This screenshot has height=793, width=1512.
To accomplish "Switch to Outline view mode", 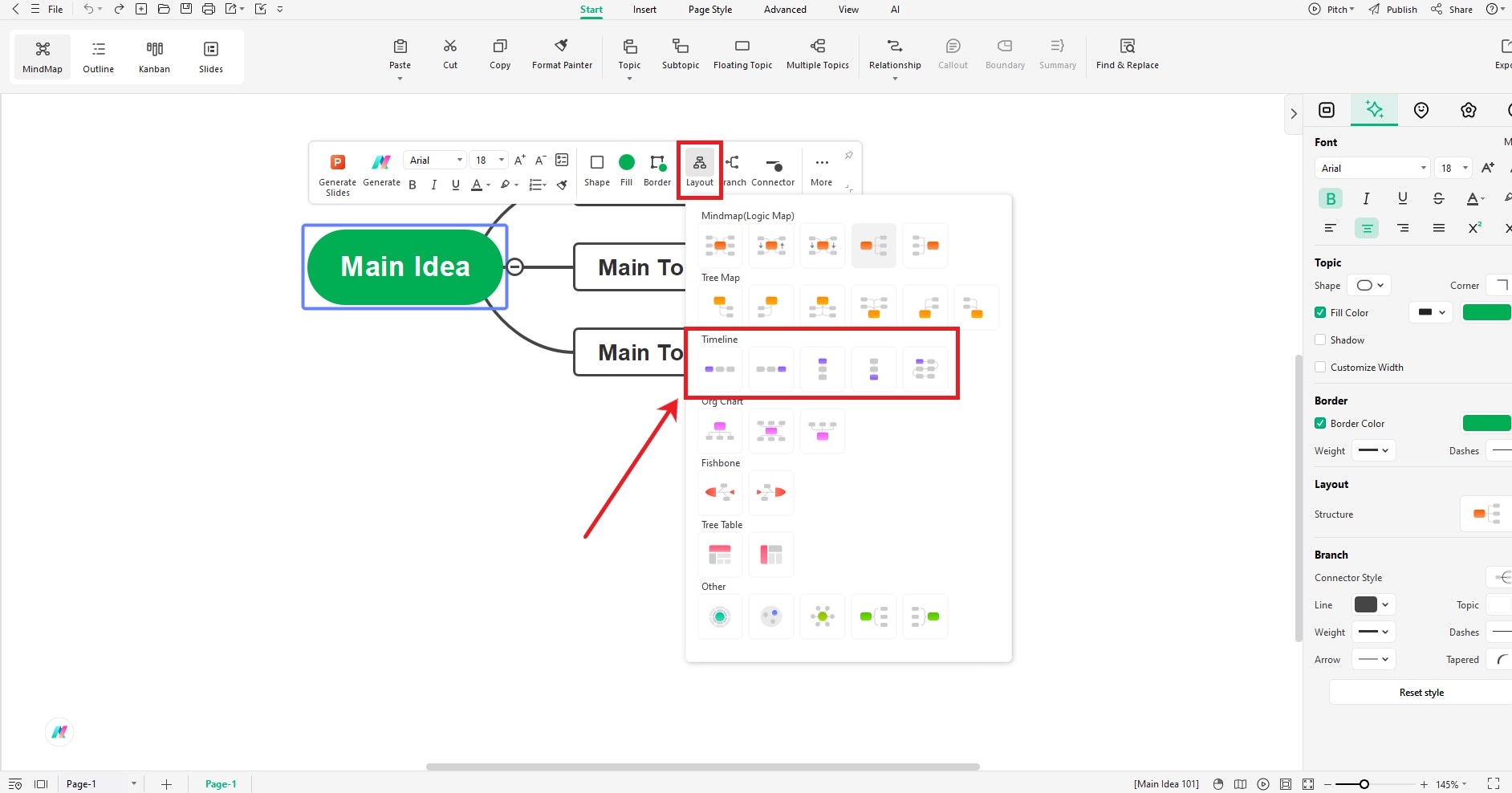I will pos(98,56).
